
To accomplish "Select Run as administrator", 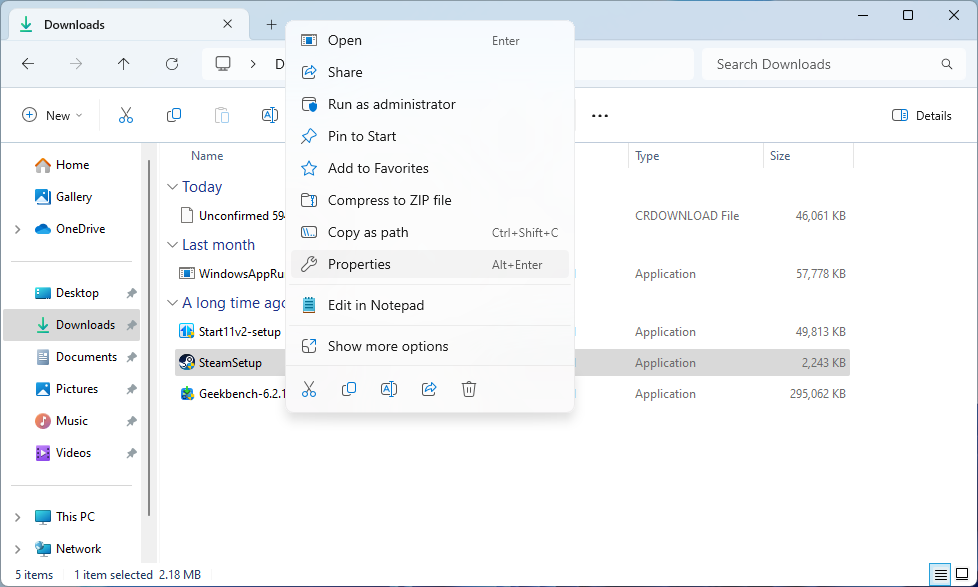I will tap(430, 104).
